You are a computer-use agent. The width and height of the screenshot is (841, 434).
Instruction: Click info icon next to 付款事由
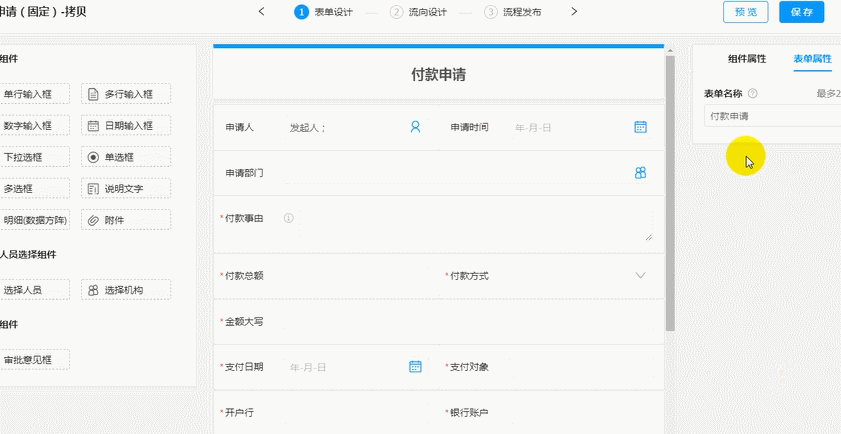tap(289, 218)
